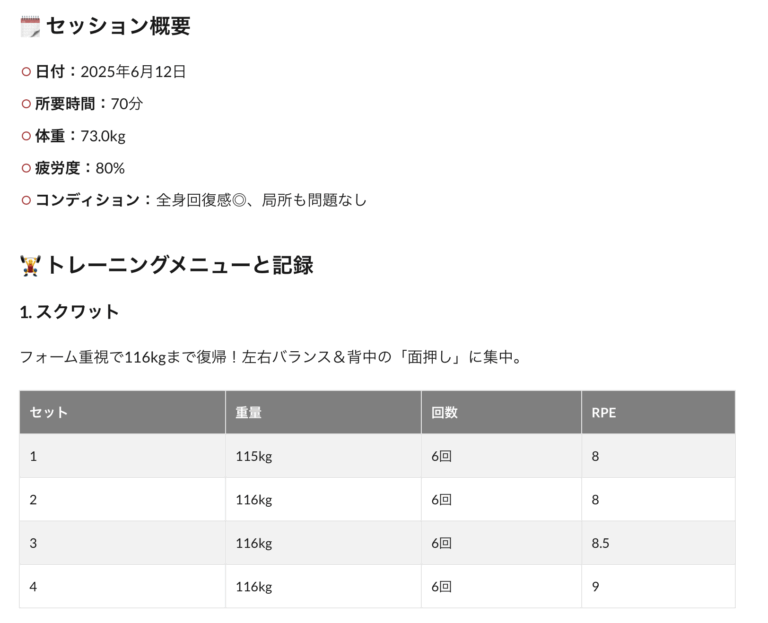
Task: Click the 1. スクワット subheading
Action: pos(69,312)
